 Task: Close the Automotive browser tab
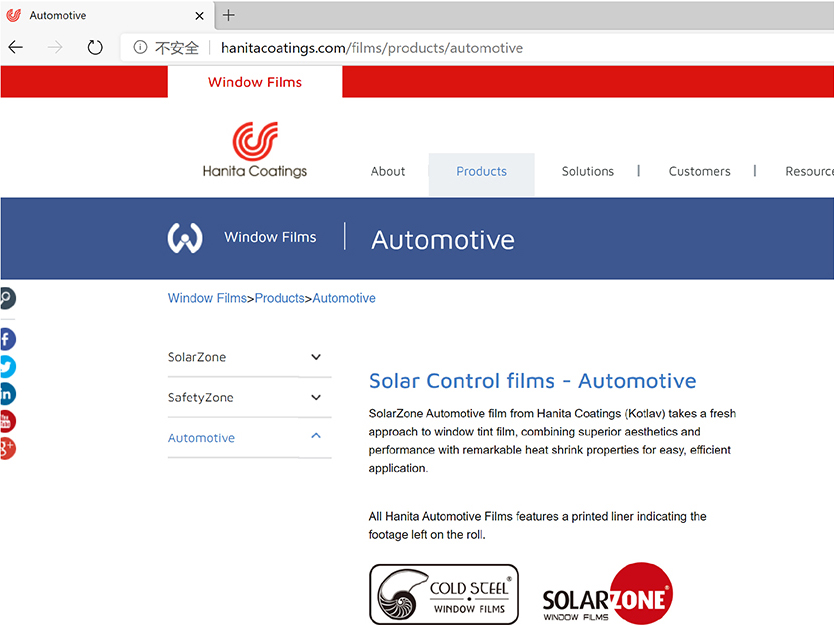click(199, 16)
